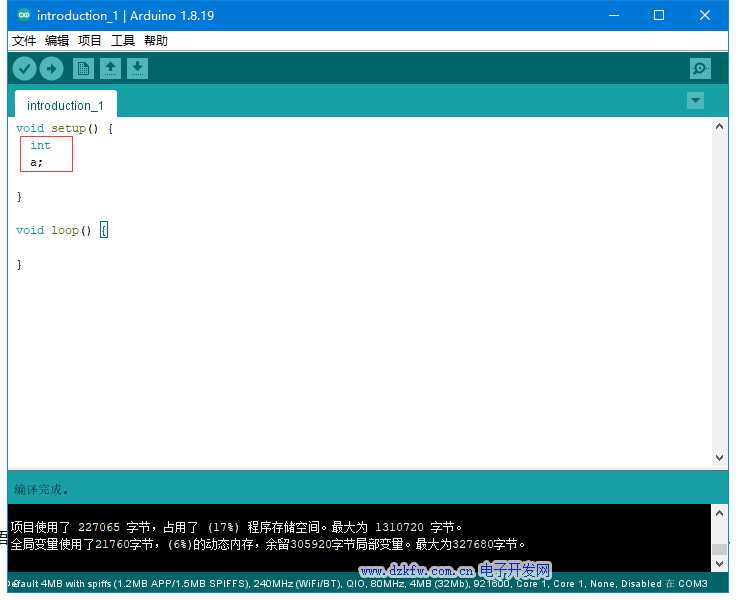
Task: Click editor scrollbar up arrow
Action: tap(719, 126)
